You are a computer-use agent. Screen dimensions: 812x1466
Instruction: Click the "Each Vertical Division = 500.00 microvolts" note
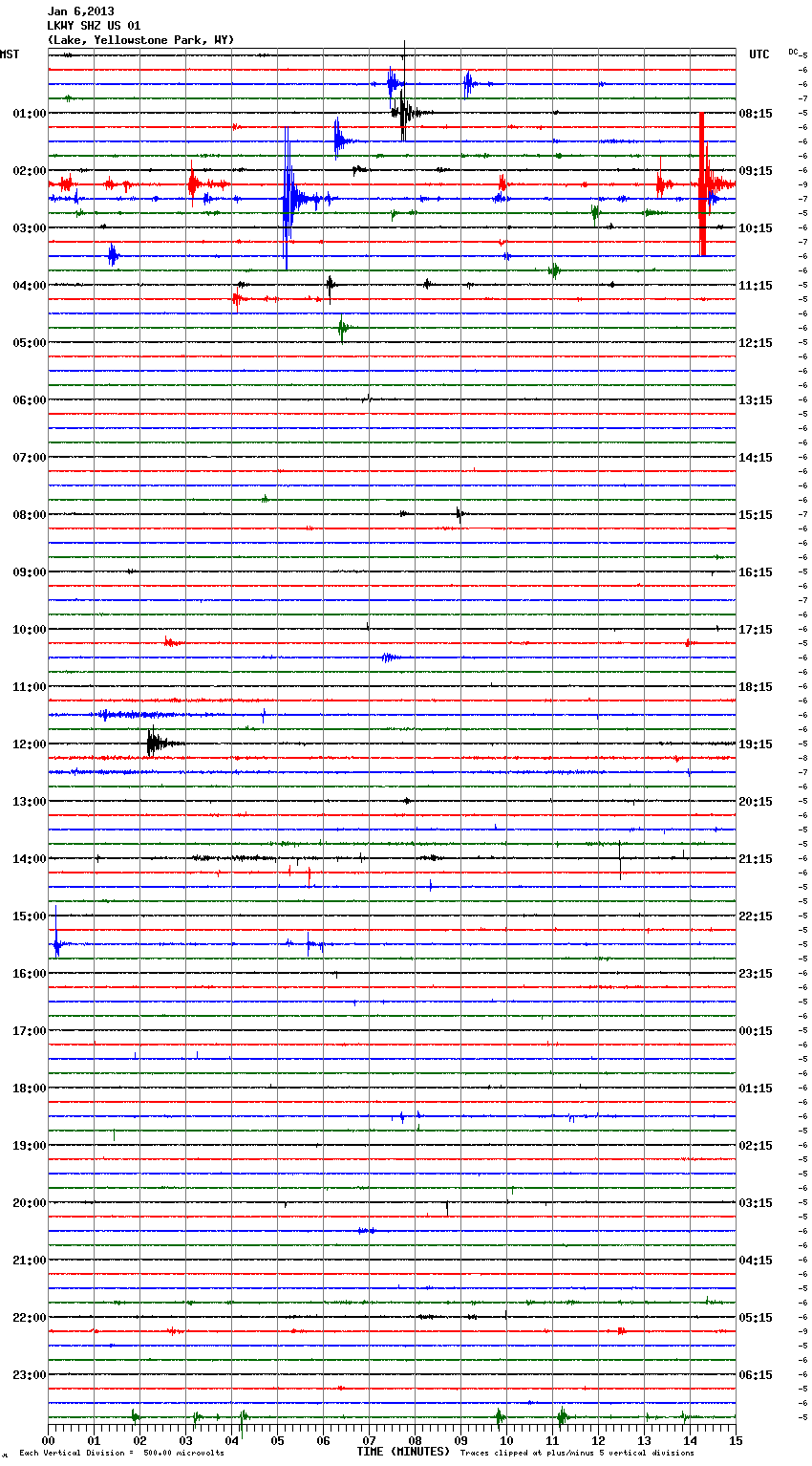point(121,1453)
